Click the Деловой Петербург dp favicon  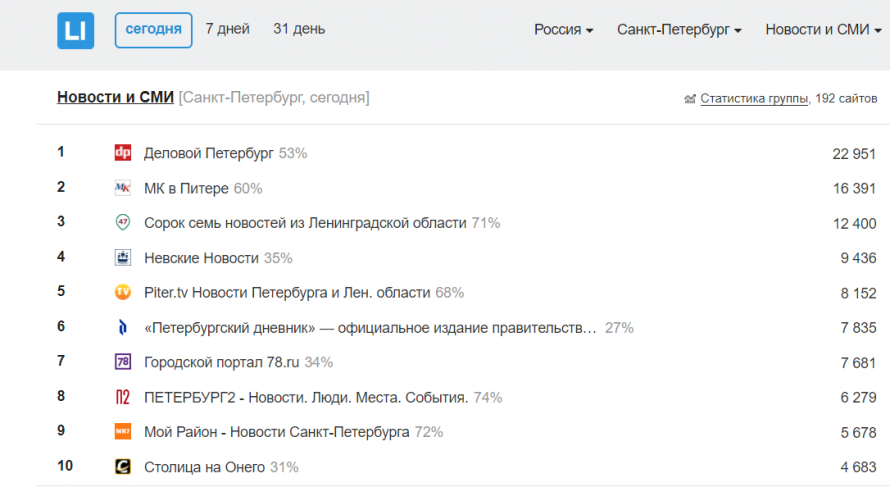tap(123, 153)
